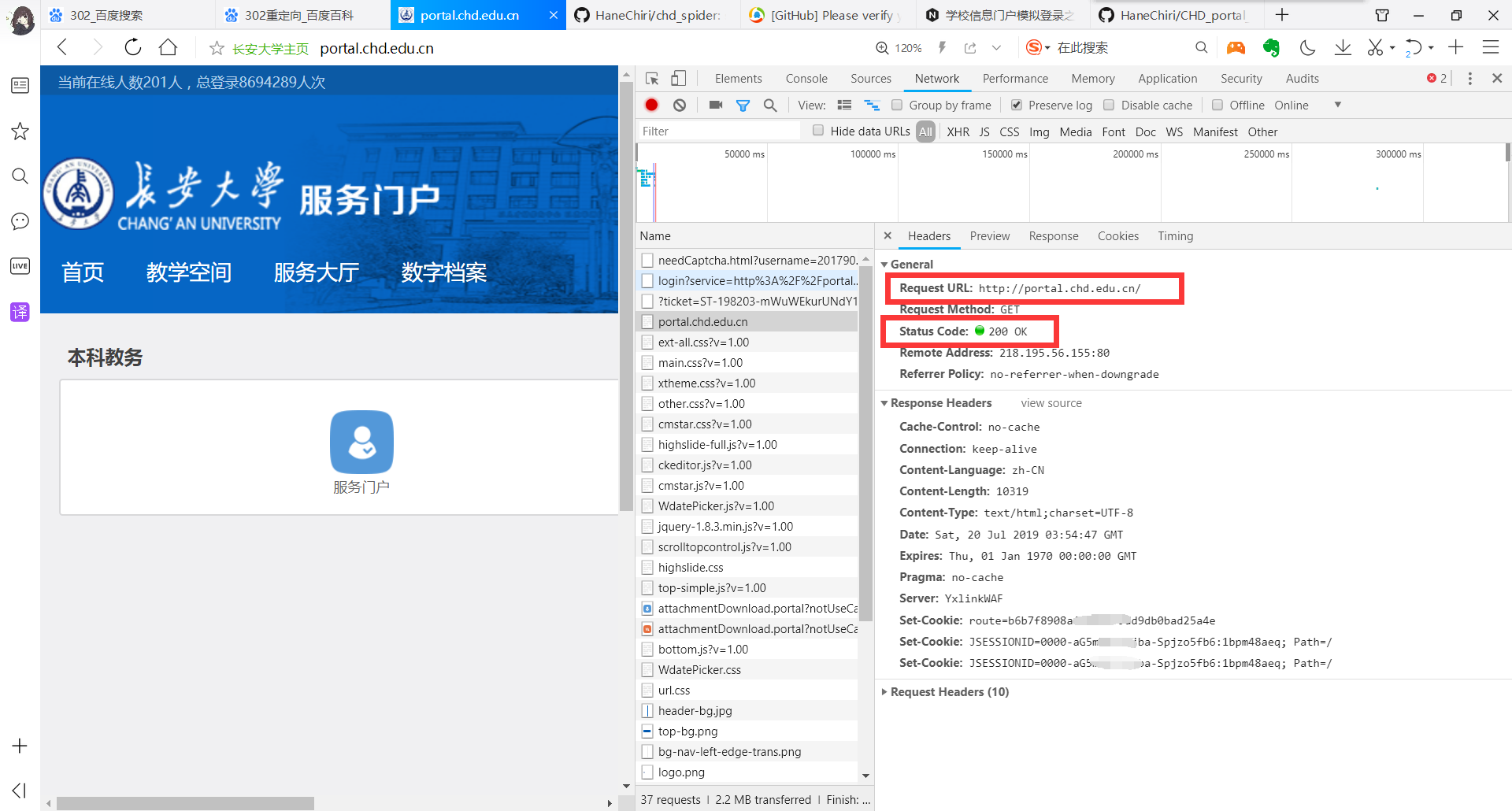
Task: Reload the current page
Action: [x=133, y=48]
